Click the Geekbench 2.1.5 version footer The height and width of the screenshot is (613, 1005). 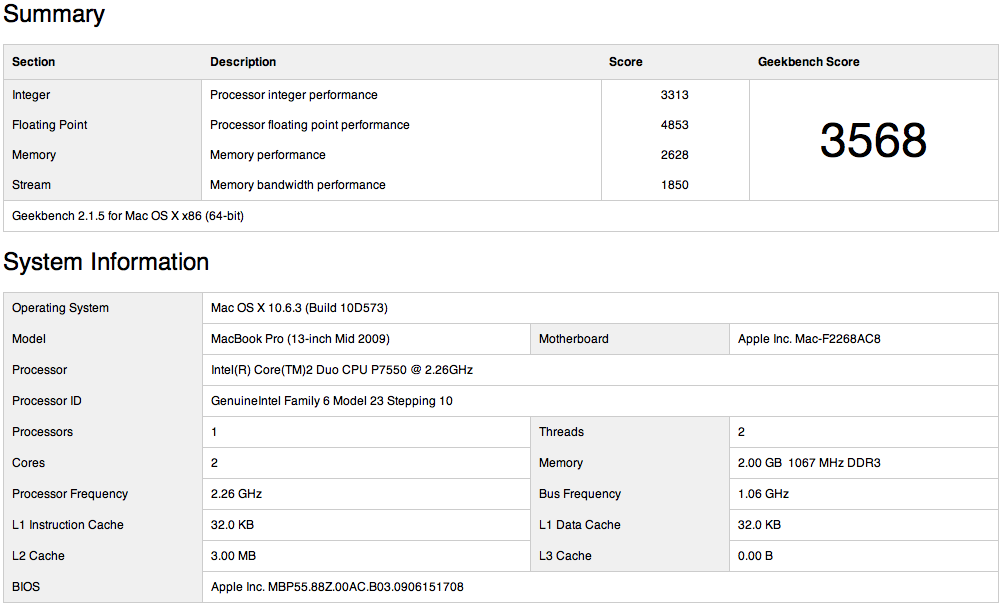[128, 216]
